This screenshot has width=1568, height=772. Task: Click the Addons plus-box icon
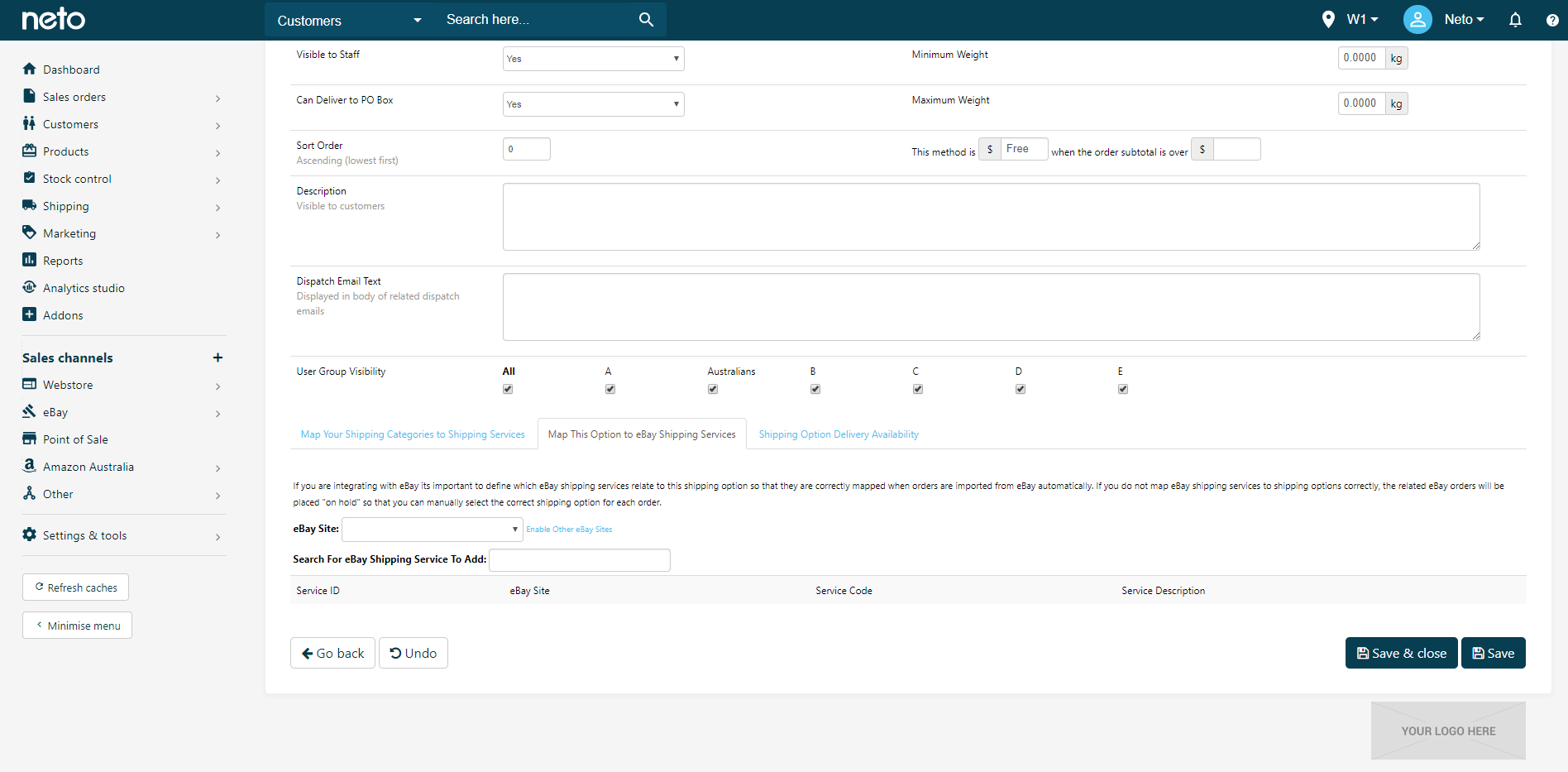coord(30,314)
